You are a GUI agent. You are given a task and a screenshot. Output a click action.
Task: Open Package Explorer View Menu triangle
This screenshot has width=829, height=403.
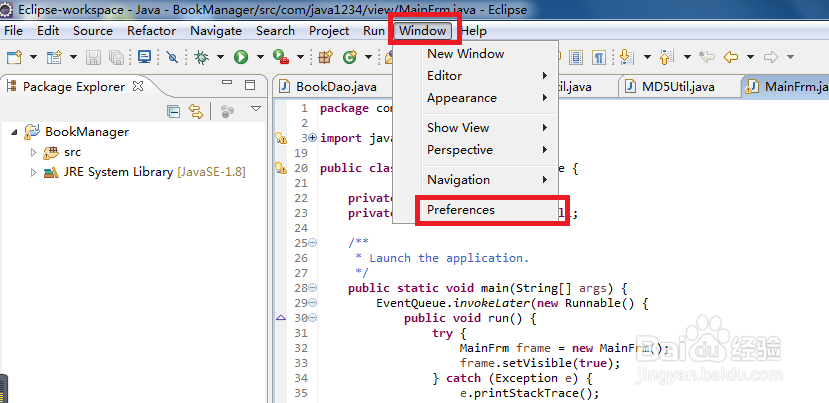(x=256, y=109)
